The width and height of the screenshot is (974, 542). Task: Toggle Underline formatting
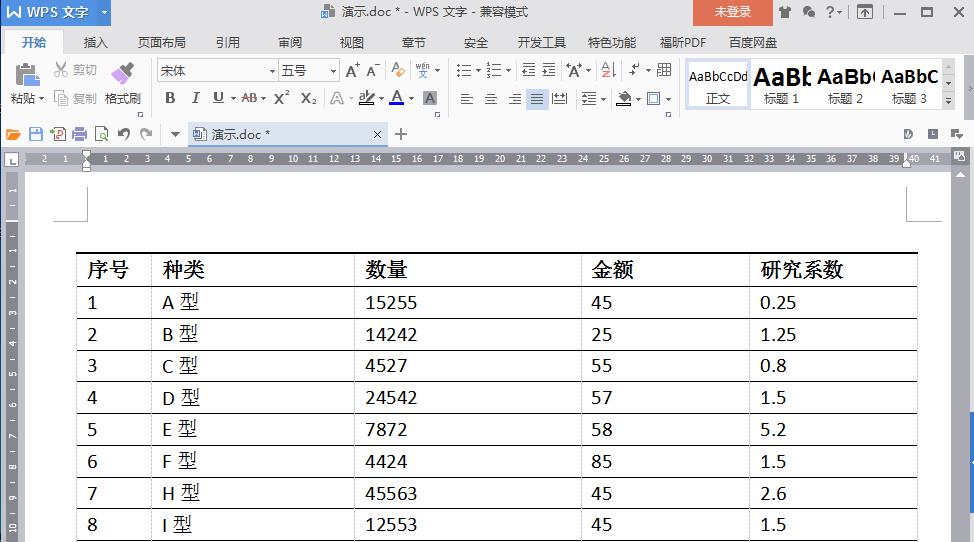click(218, 98)
